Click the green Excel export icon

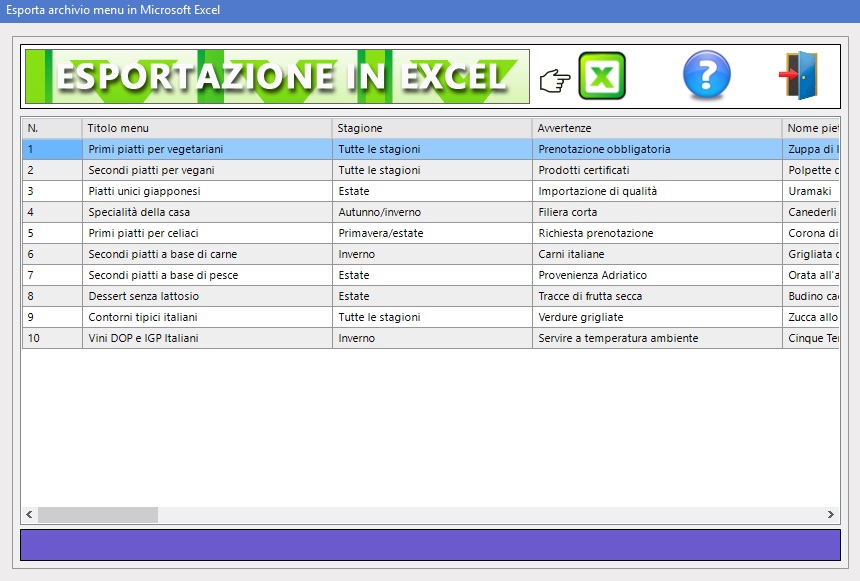(x=602, y=76)
